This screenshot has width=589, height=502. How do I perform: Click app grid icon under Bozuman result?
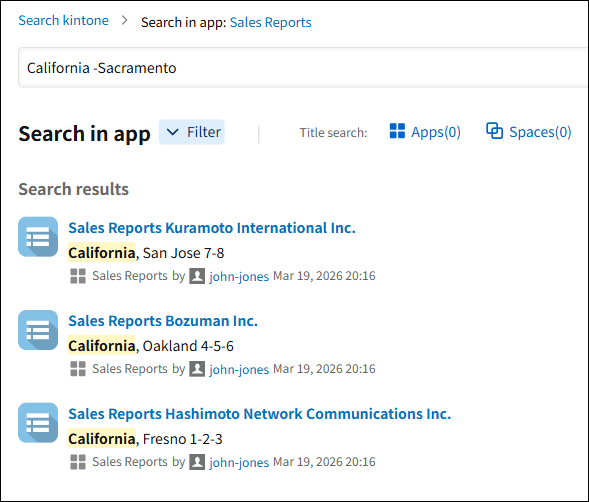(x=78, y=369)
